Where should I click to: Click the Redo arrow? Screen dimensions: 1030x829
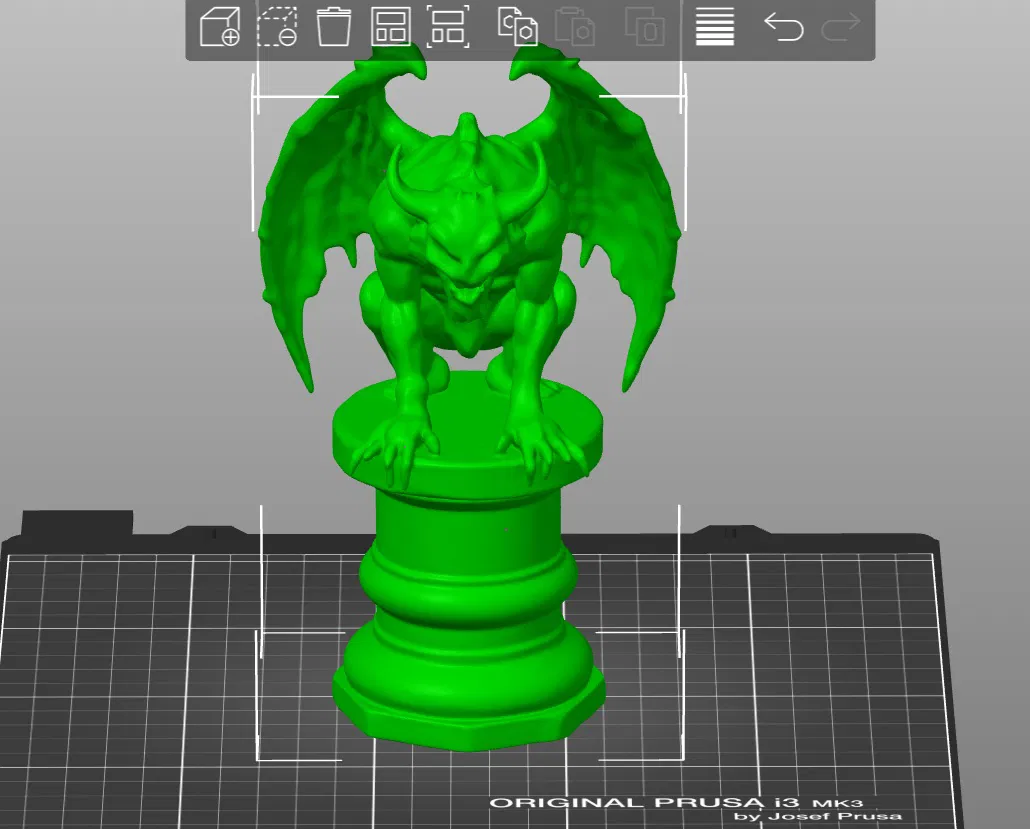pyautogui.click(x=841, y=27)
